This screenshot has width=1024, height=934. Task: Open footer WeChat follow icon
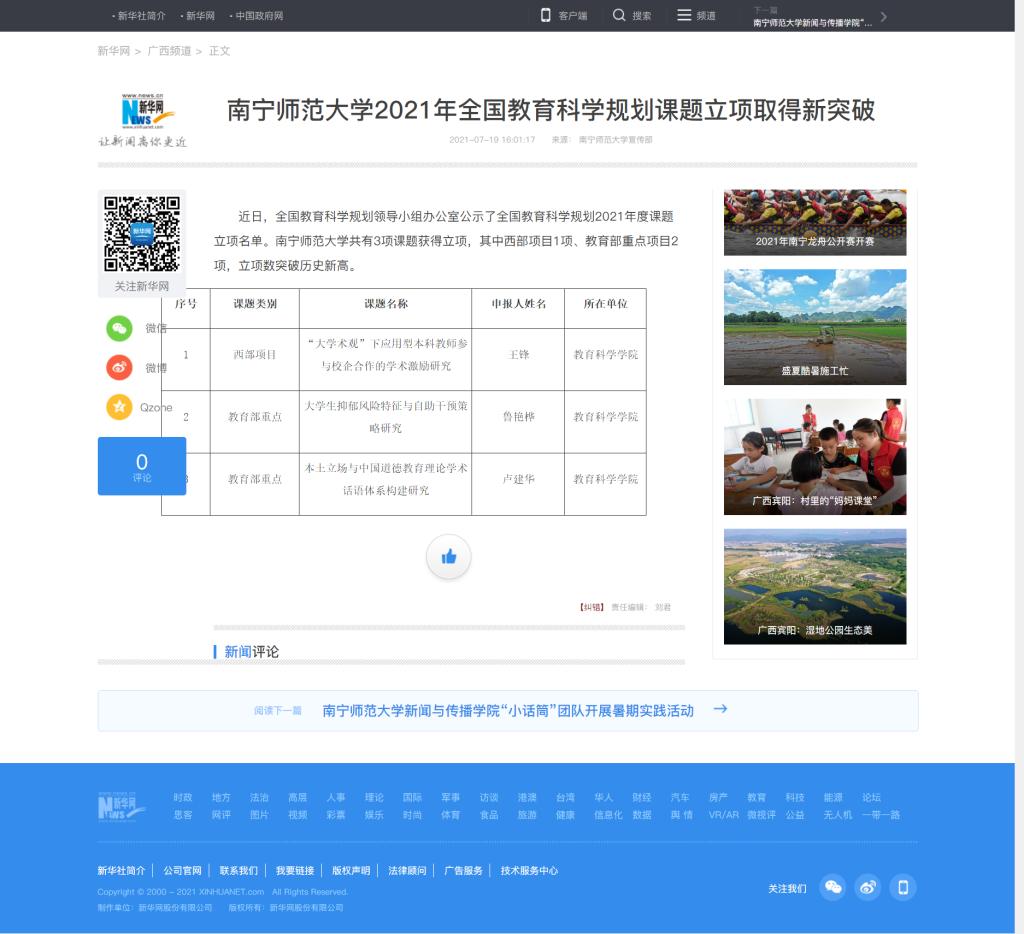(833, 888)
